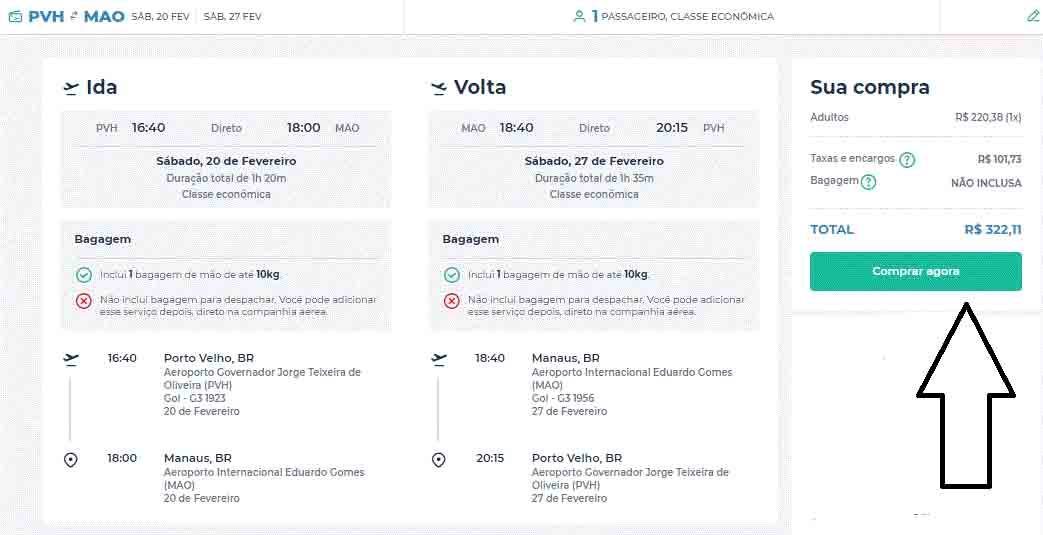The width and height of the screenshot is (1043, 535).
Task: Click green check icon in Ida baggage
Action: point(84,275)
